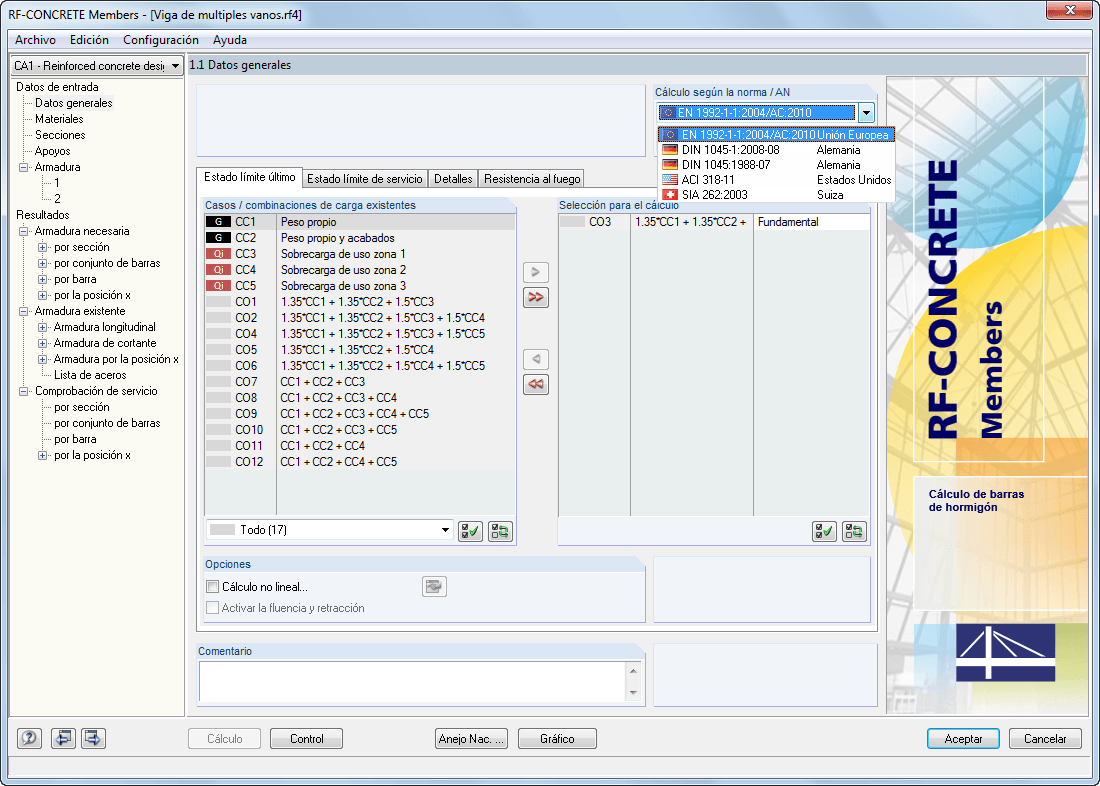Viewport: 1100px width, 786px height.
Task: Select CC5 Sobrecarga de uso zona 3
Action: pos(360,286)
